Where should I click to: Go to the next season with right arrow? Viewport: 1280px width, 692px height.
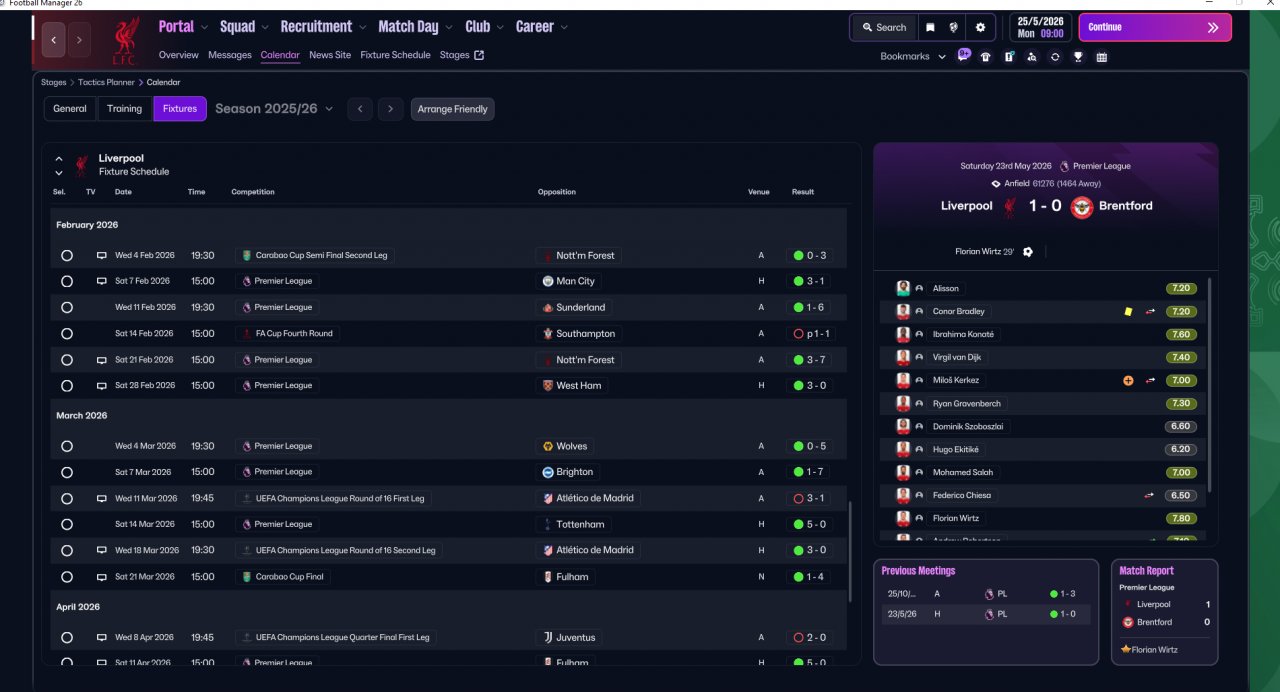pos(391,109)
